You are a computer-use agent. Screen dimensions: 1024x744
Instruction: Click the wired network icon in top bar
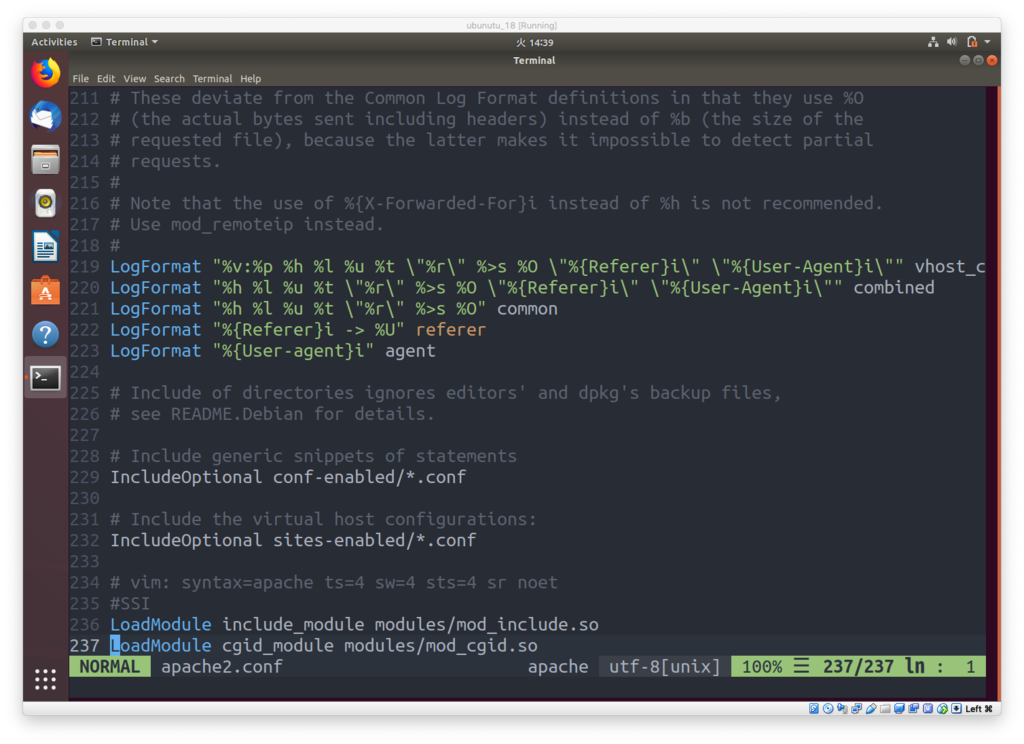933,42
